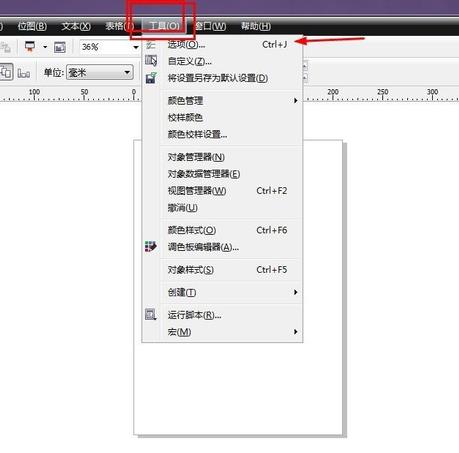
Task: Expand the 创建(T) submenu
Action: click(x=222, y=292)
